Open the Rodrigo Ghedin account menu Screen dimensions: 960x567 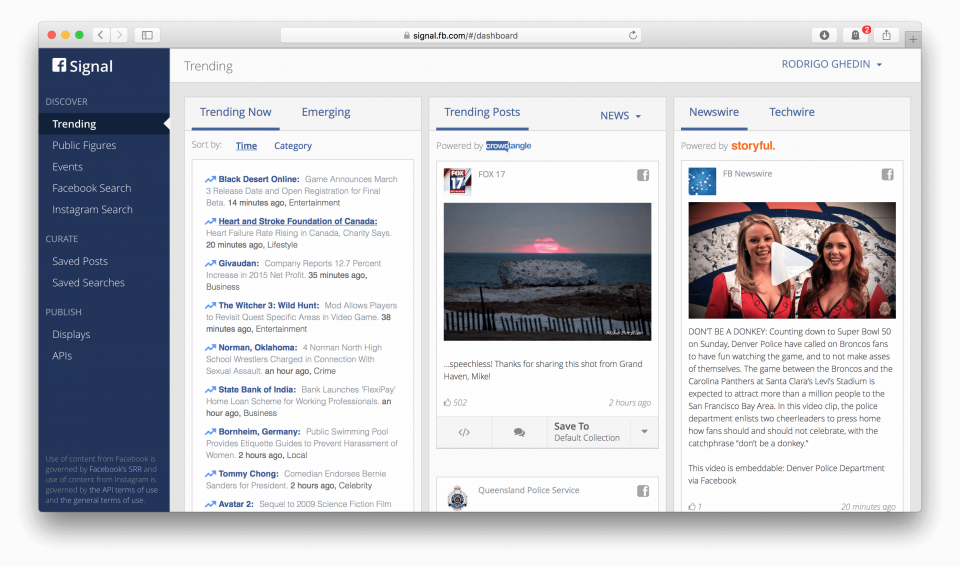(831, 65)
